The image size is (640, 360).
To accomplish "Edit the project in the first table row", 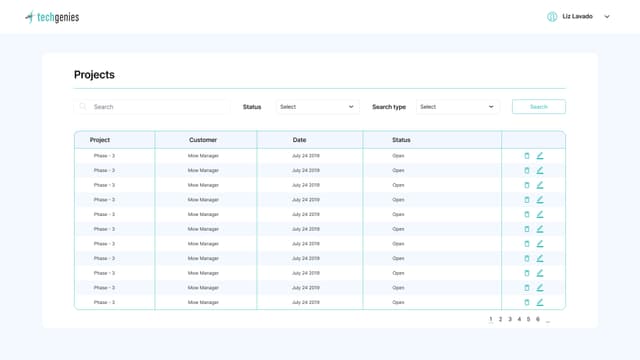I will point(540,156).
